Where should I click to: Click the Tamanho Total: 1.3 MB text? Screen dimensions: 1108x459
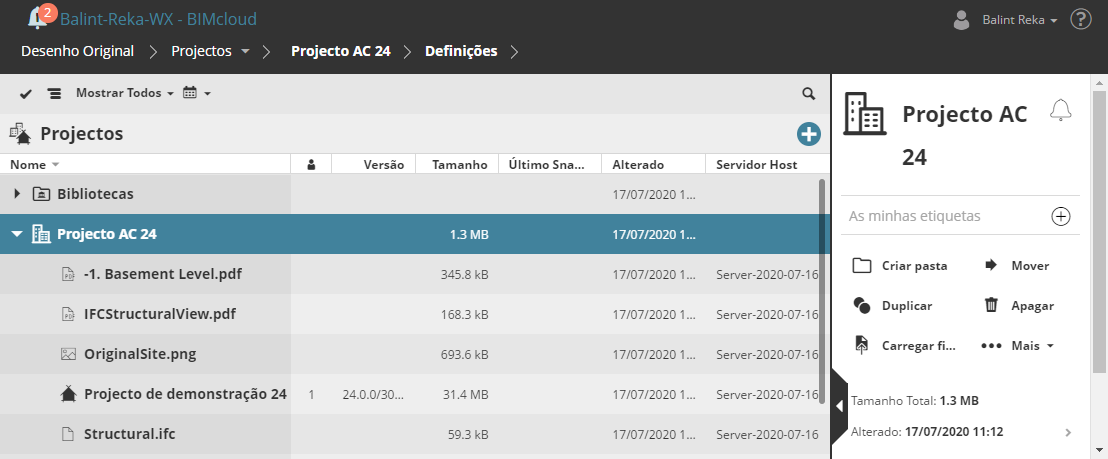point(915,401)
